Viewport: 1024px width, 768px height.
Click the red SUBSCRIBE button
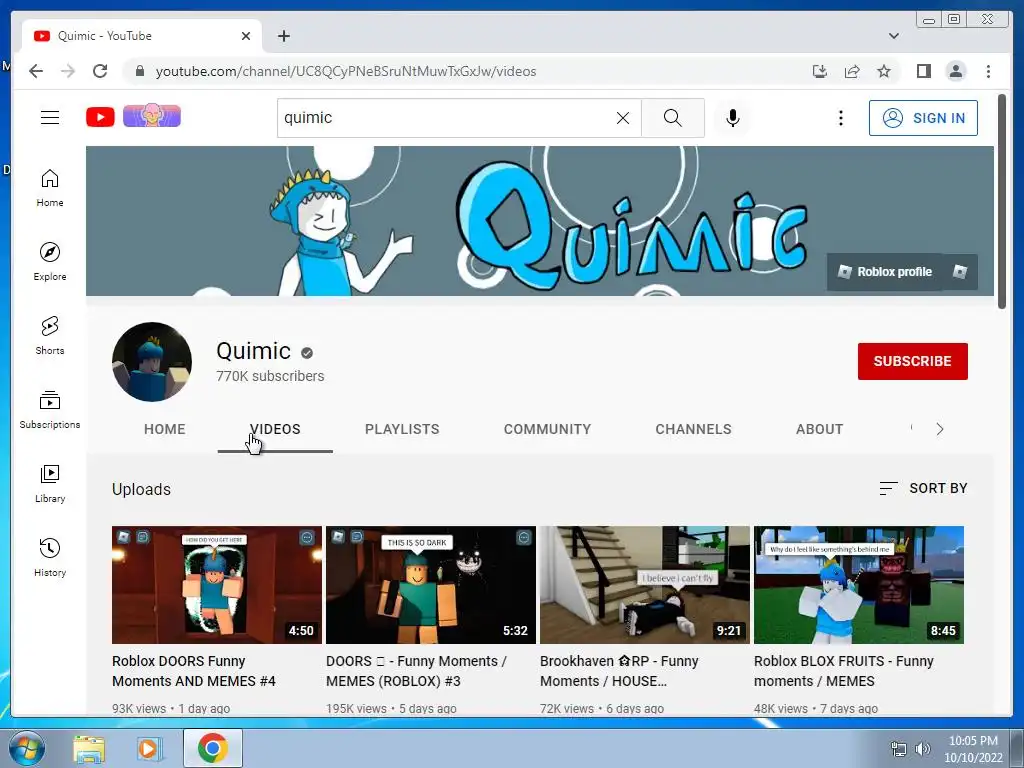tap(912, 361)
